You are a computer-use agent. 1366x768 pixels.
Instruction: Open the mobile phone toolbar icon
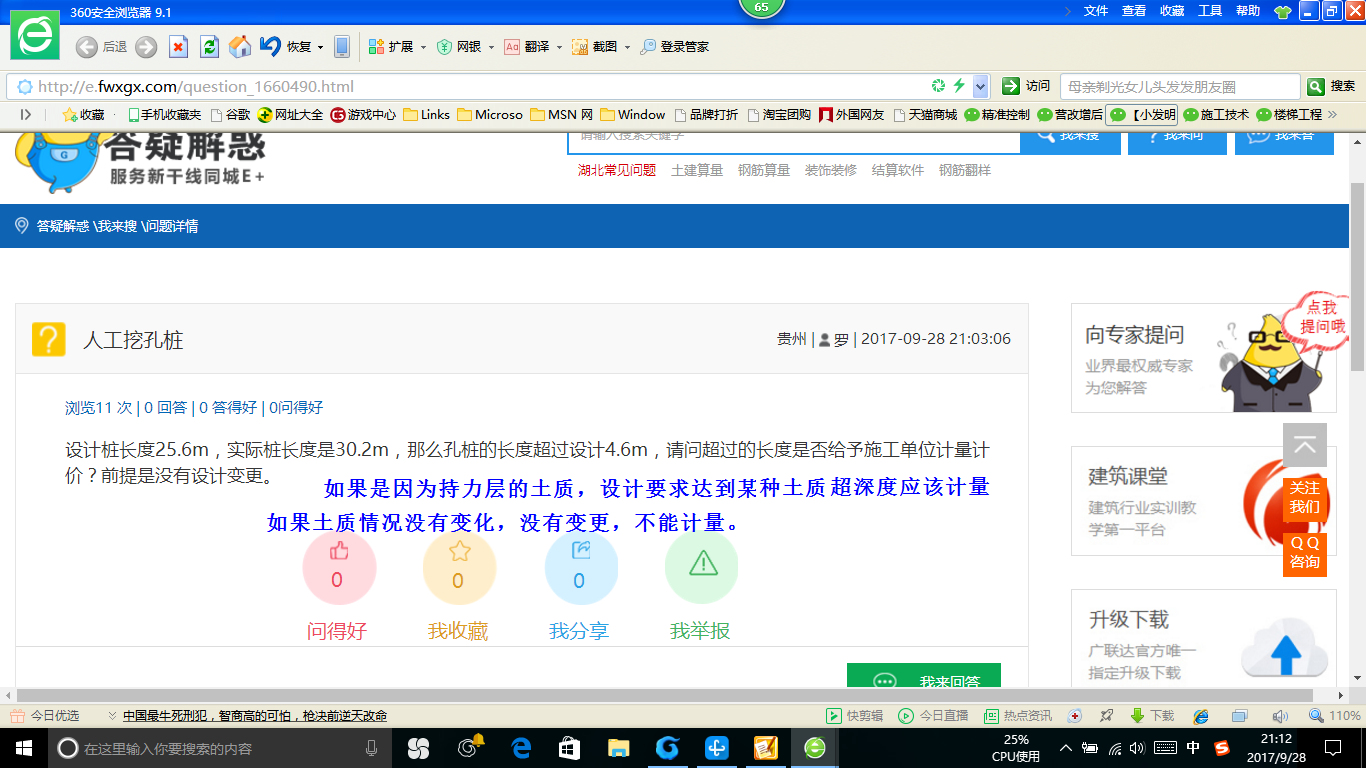pyautogui.click(x=342, y=47)
